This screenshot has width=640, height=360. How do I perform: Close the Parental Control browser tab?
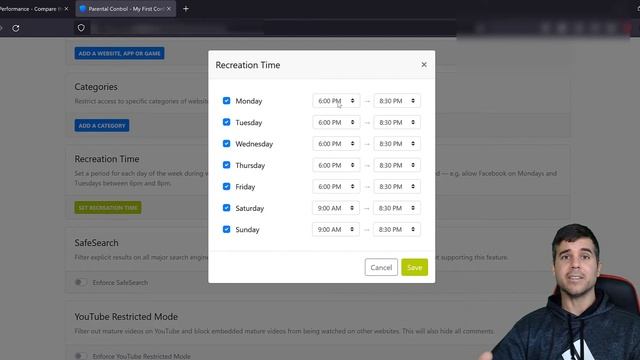[x=169, y=9]
